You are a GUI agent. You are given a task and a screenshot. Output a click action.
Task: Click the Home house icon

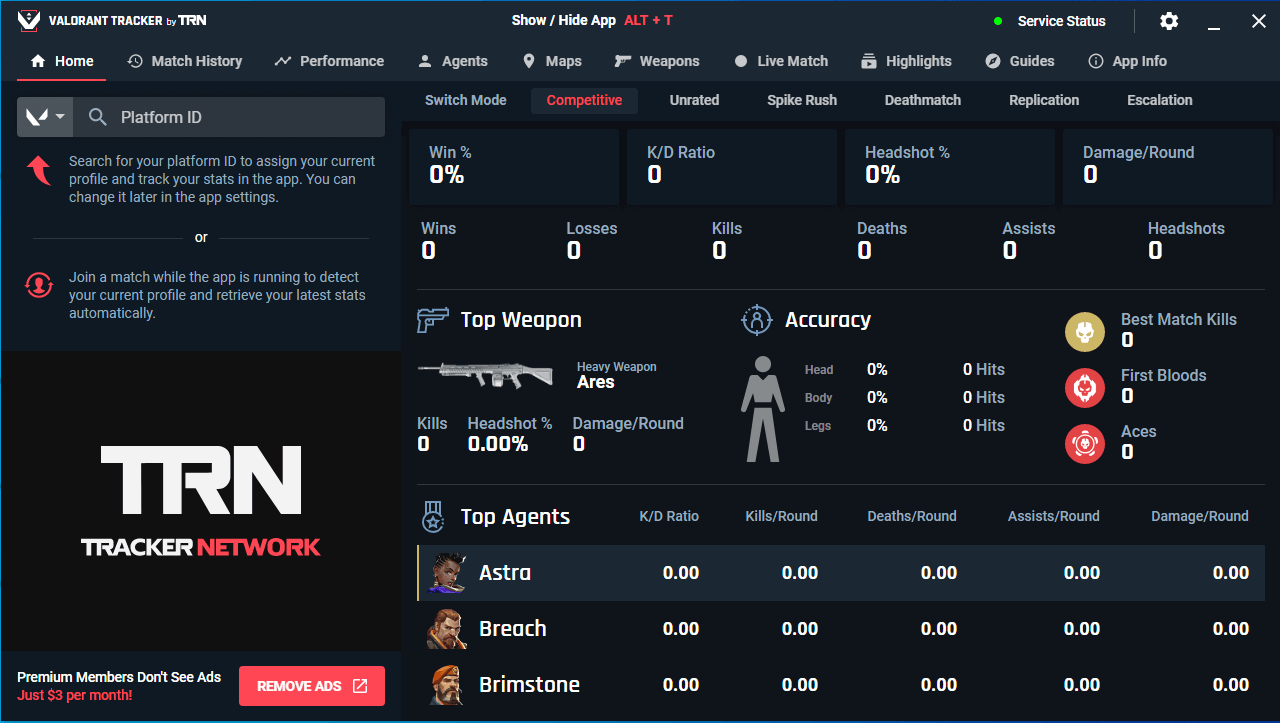click(x=38, y=61)
